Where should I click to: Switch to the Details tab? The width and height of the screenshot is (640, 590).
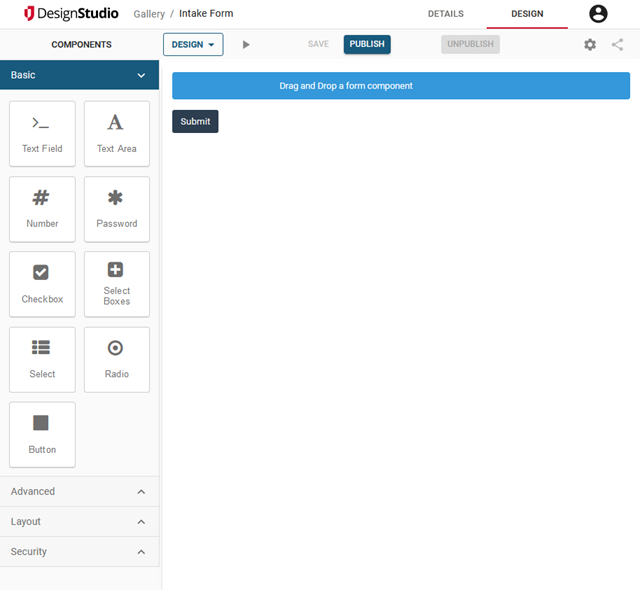[x=445, y=14]
